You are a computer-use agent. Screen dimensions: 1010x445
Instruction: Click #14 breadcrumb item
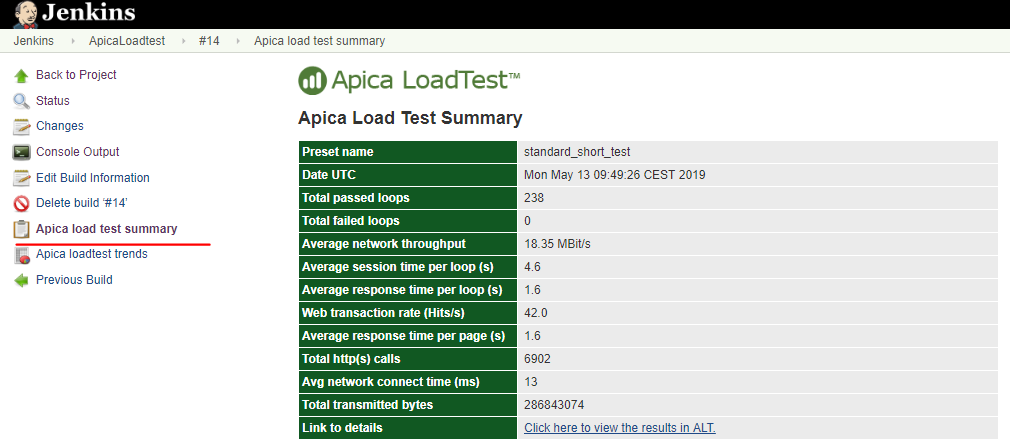(x=209, y=41)
